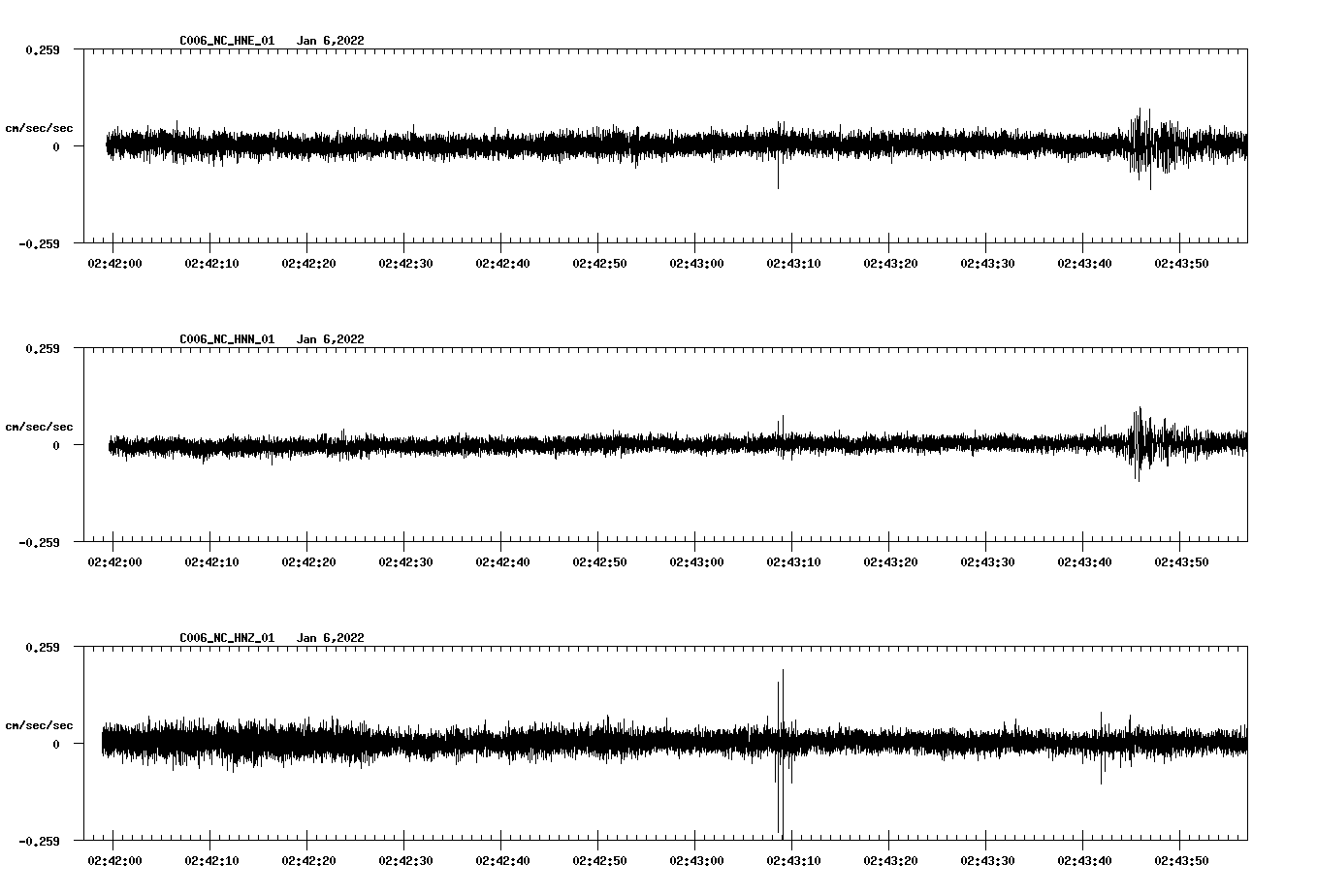Click the zero label on the HNN axis
This screenshot has width=1317, height=896.
[x=56, y=445]
